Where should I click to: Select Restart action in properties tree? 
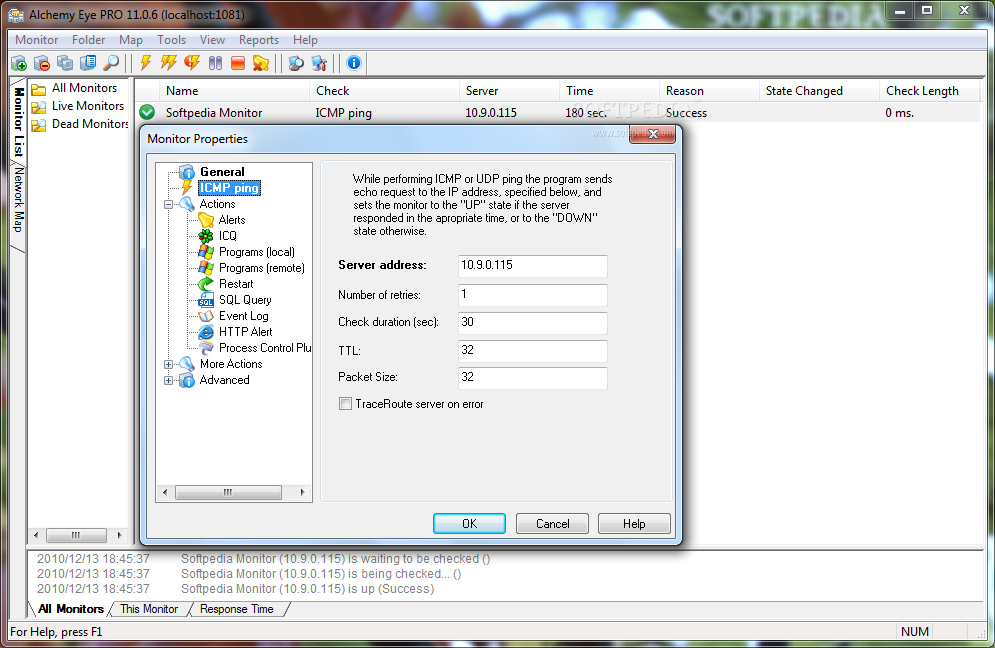pos(235,284)
